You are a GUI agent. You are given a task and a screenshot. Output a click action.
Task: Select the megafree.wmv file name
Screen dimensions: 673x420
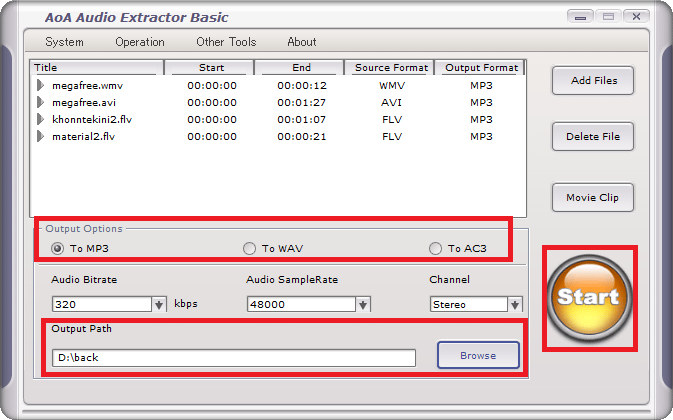click(88, 85)
